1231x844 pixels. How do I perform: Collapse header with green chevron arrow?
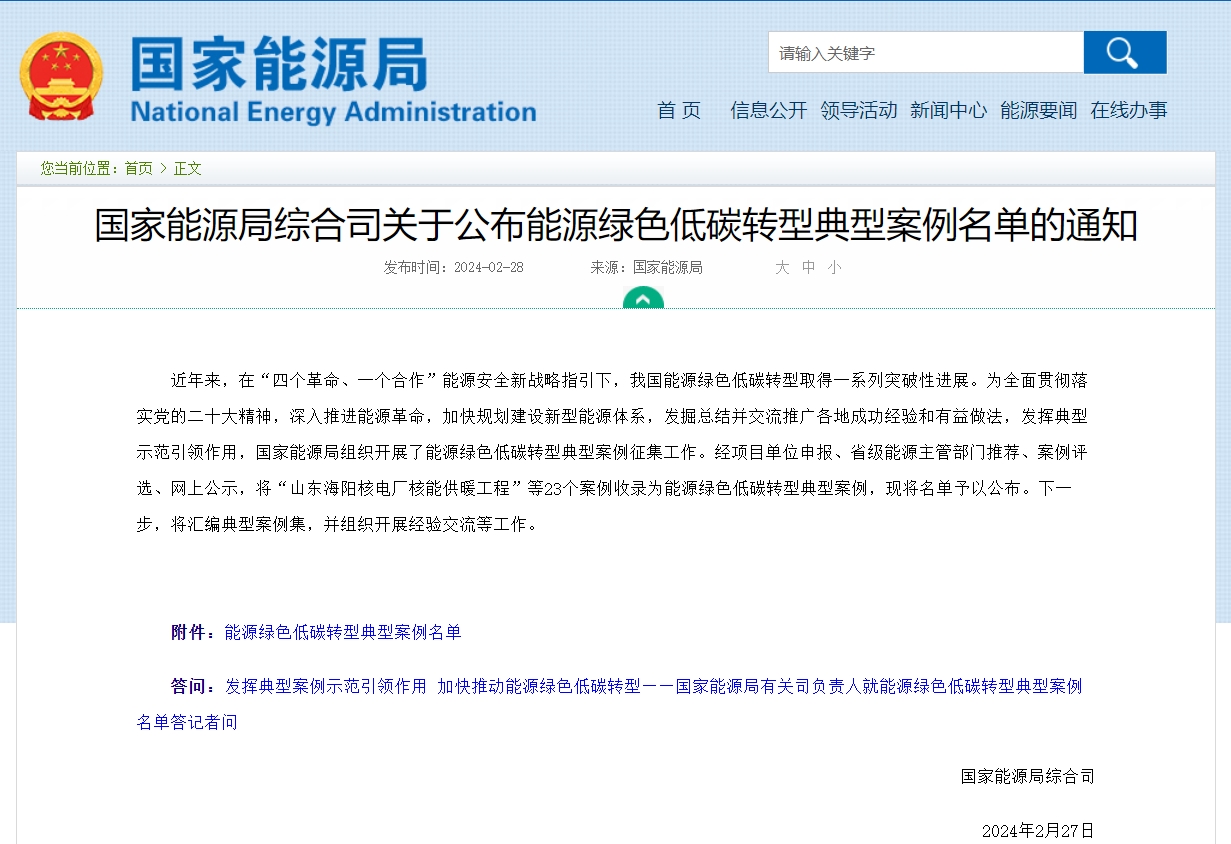click(x=643, y=298)
